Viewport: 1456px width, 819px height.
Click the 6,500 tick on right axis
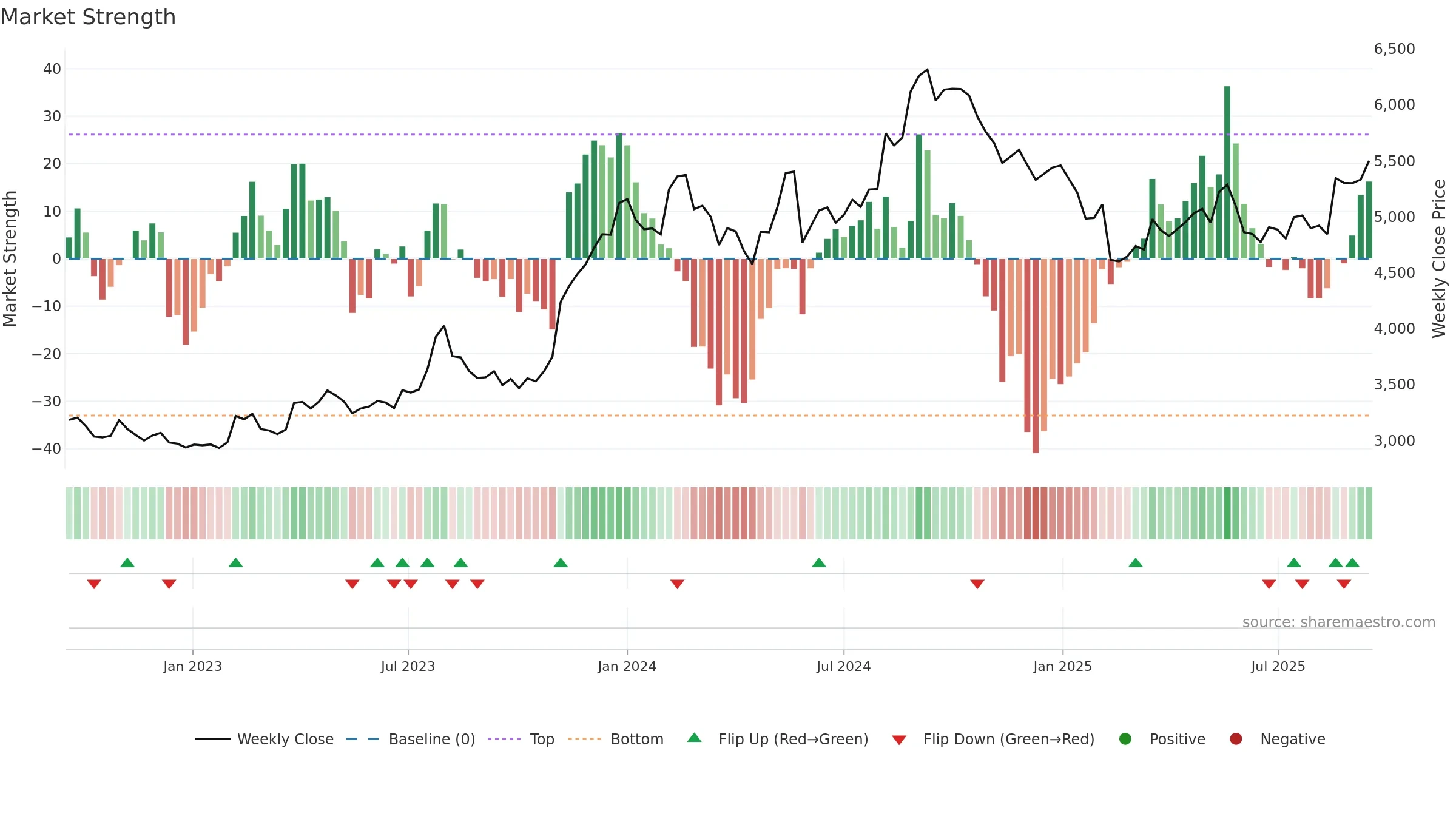click(1394, 49)
